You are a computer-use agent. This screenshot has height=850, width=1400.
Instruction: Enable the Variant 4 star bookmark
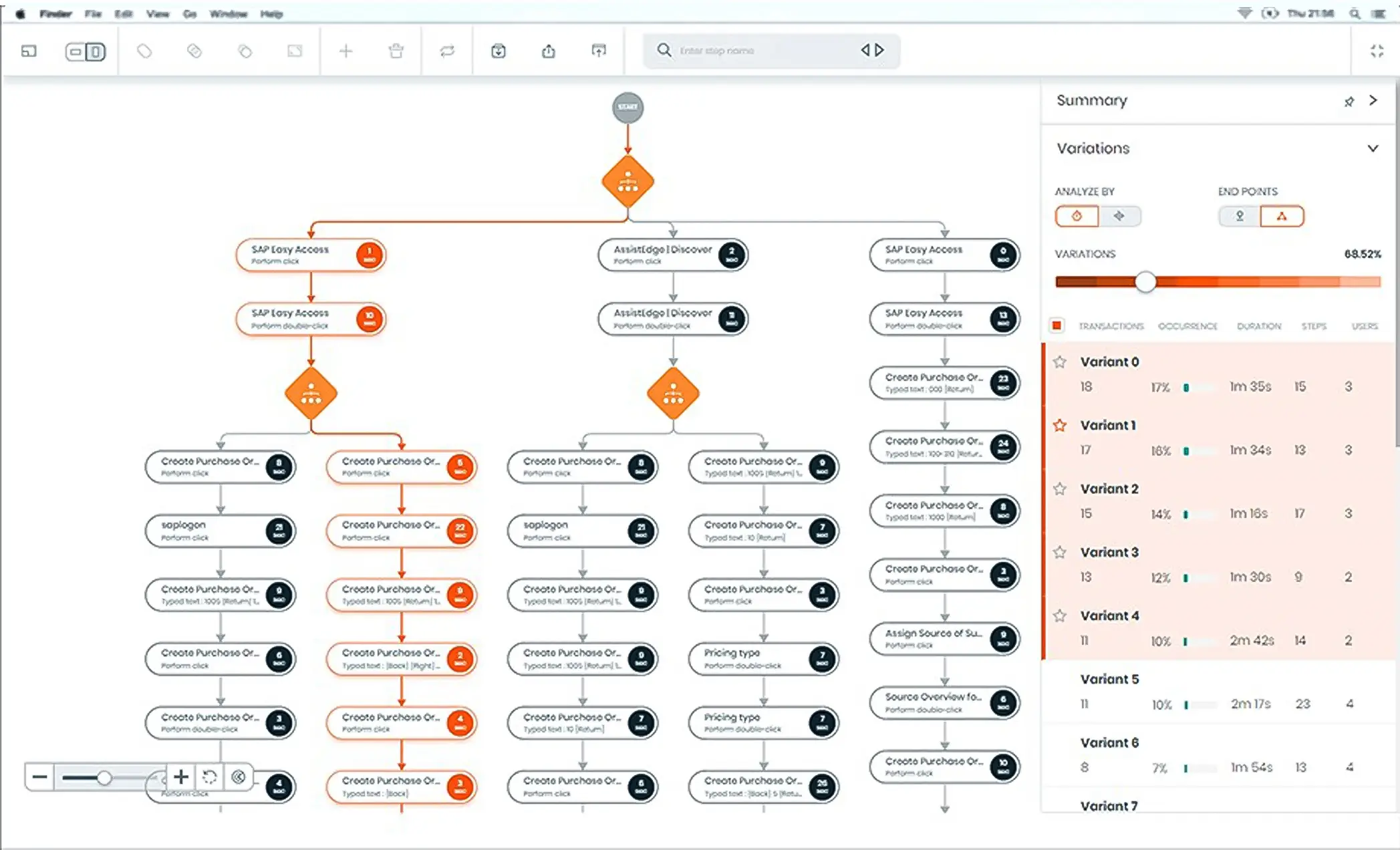1064,615
